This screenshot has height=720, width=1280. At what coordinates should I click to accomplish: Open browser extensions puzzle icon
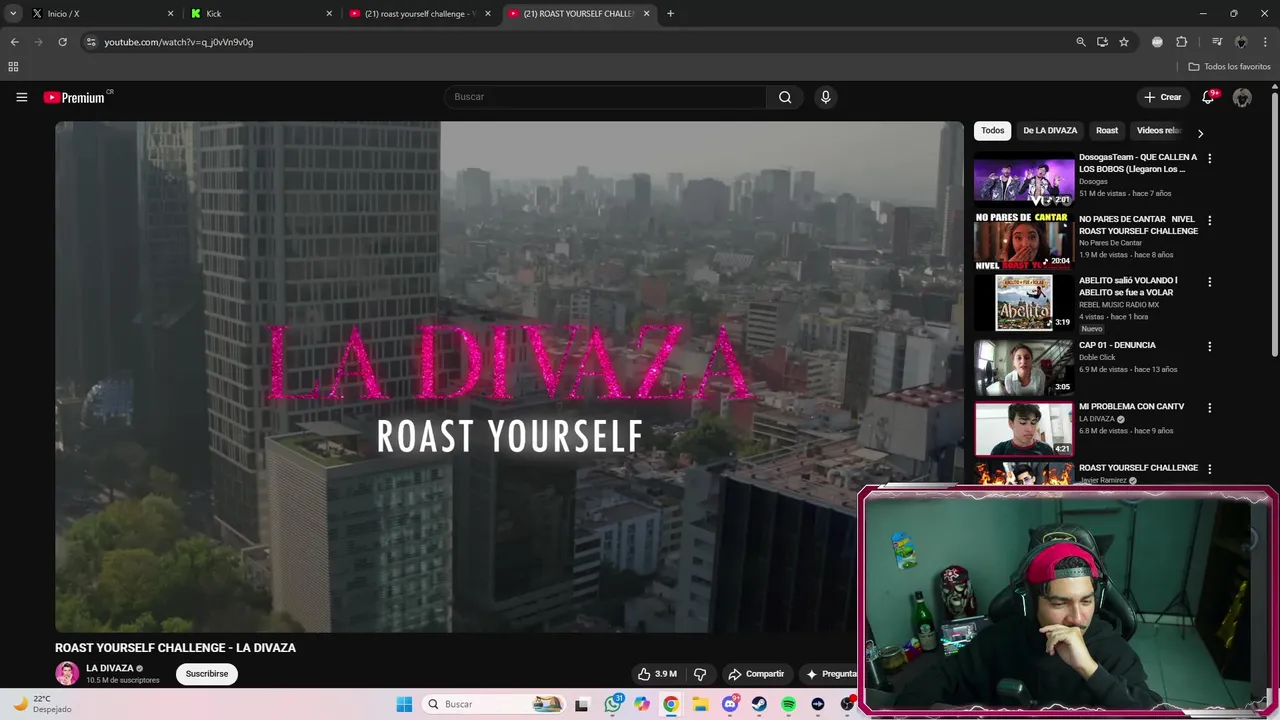tap(1181, 42)
